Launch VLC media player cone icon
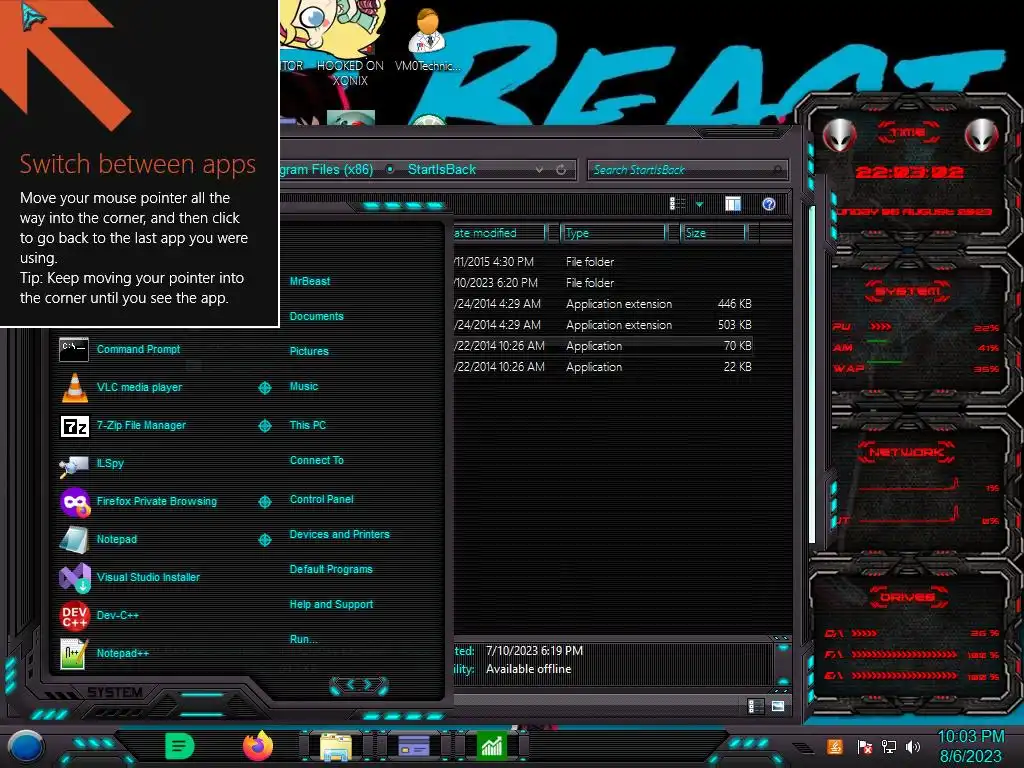Image resolution: width=1024 pixels, height=768 pixels. [74, 387]
